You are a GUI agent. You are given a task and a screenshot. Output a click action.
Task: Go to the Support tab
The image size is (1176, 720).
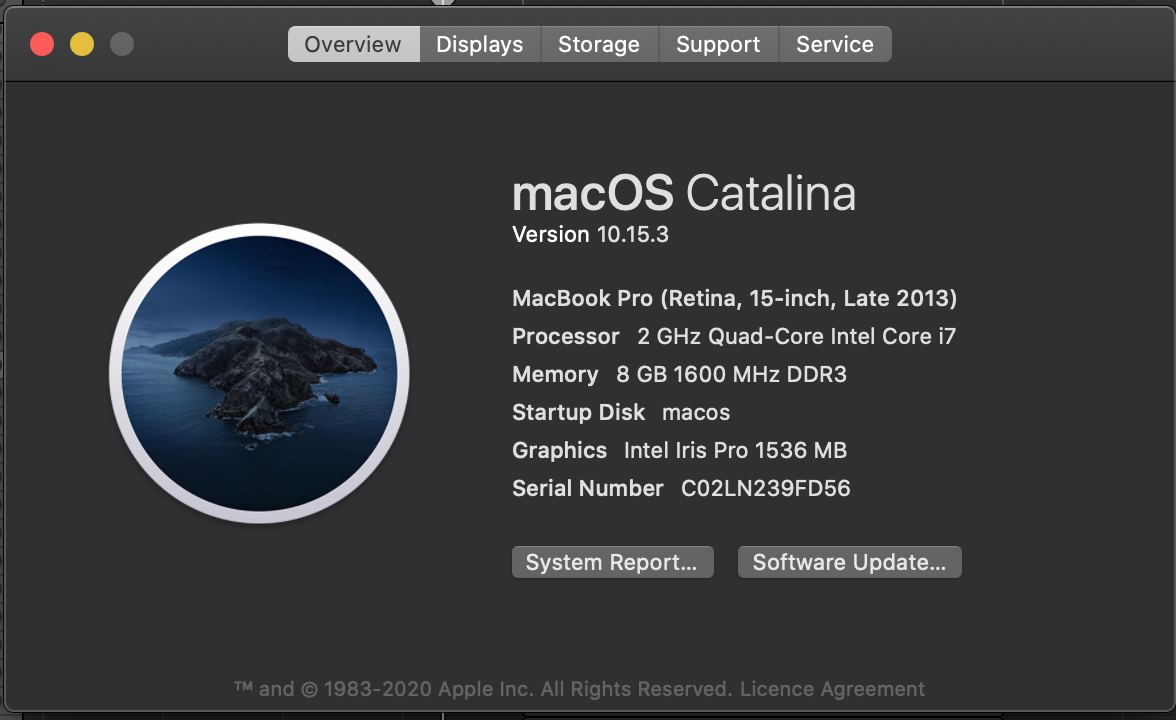coord(718,44)
